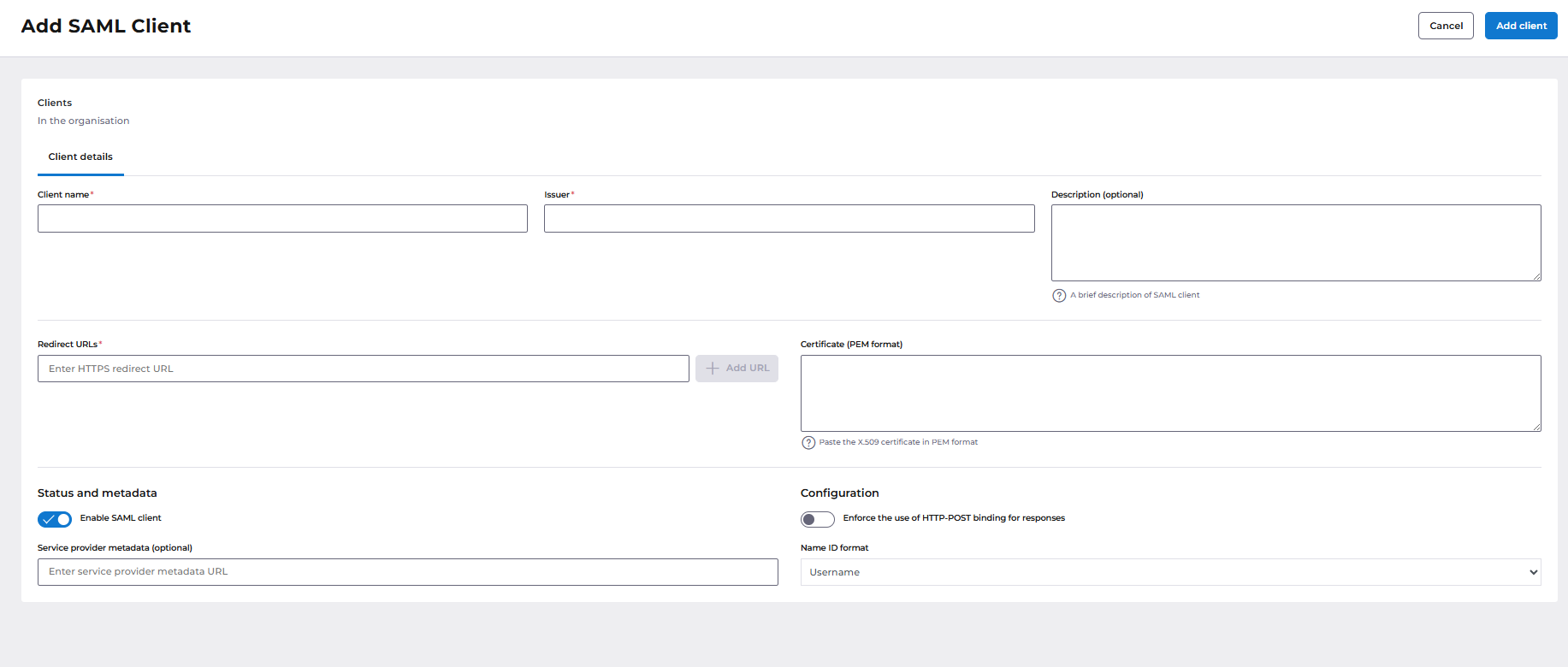This screenshot has height=667, width=1568.
Task: Click the help icon beside certificate hint
Action: (808, 443)
